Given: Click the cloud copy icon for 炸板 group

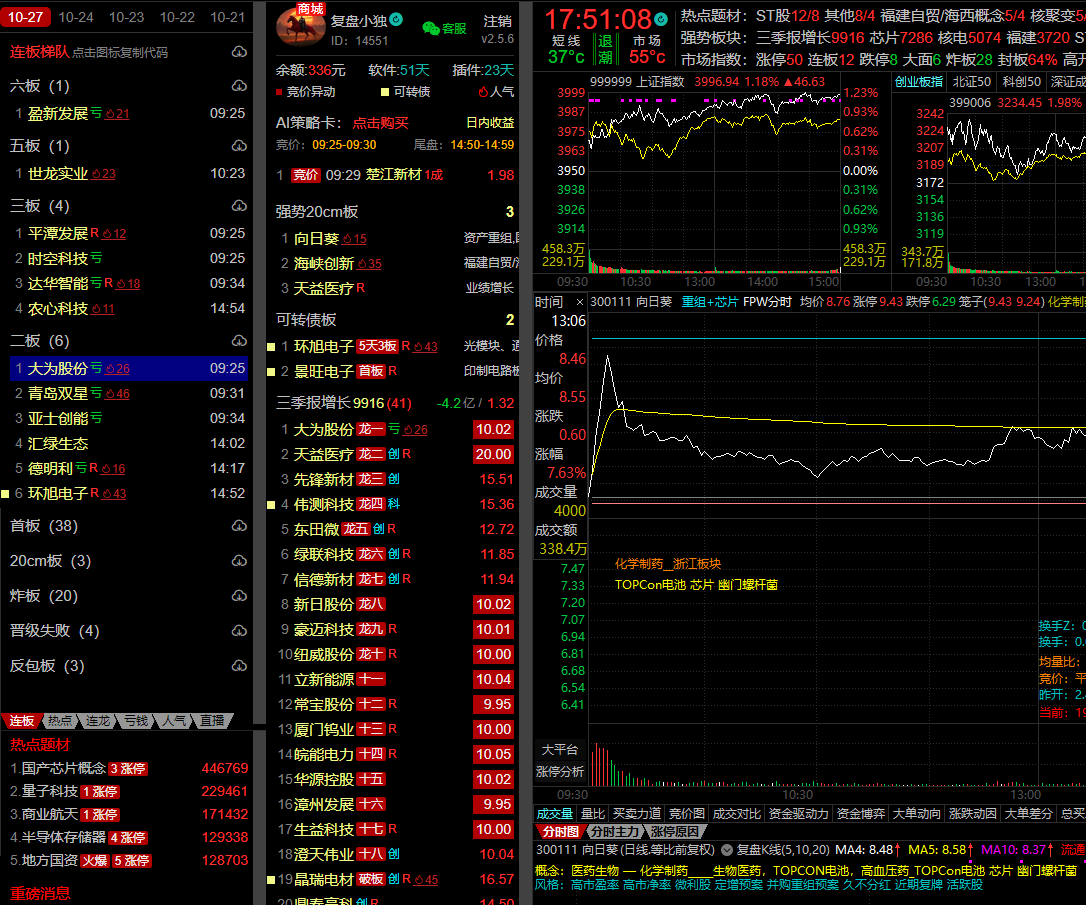Looking at the screenshot, I should click(238, 596).
